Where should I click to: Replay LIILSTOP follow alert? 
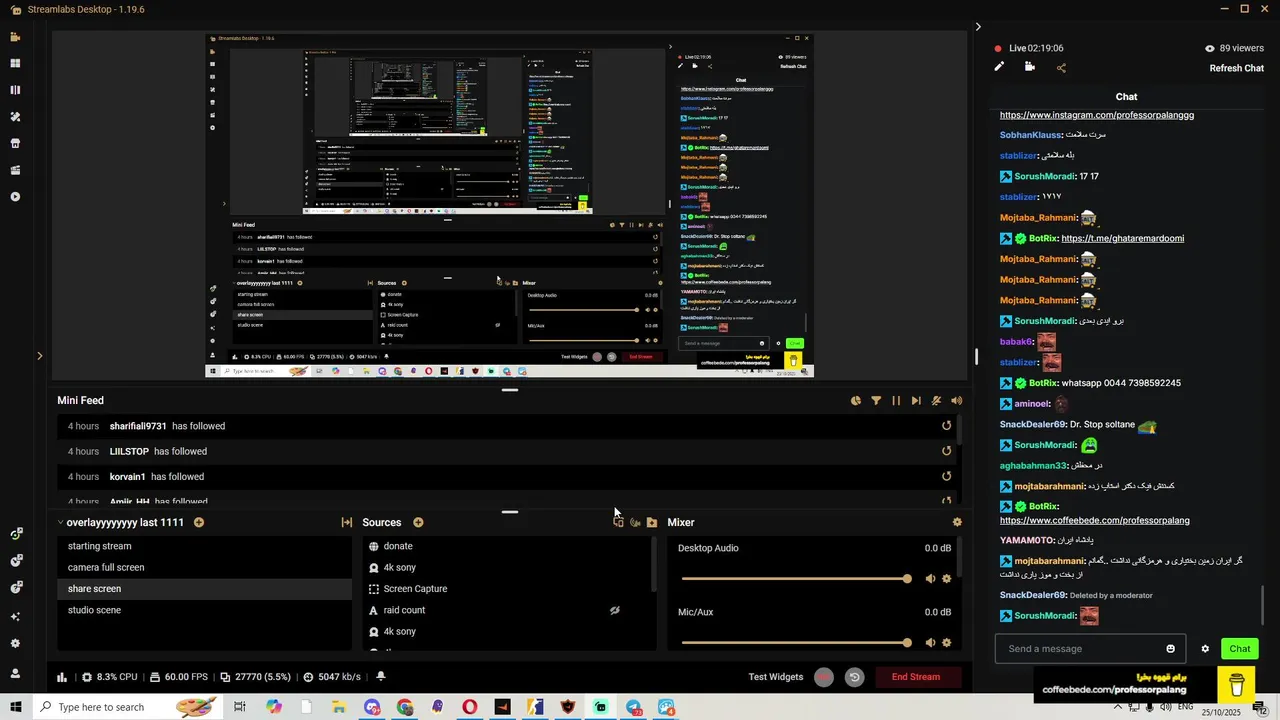(946, 451)
